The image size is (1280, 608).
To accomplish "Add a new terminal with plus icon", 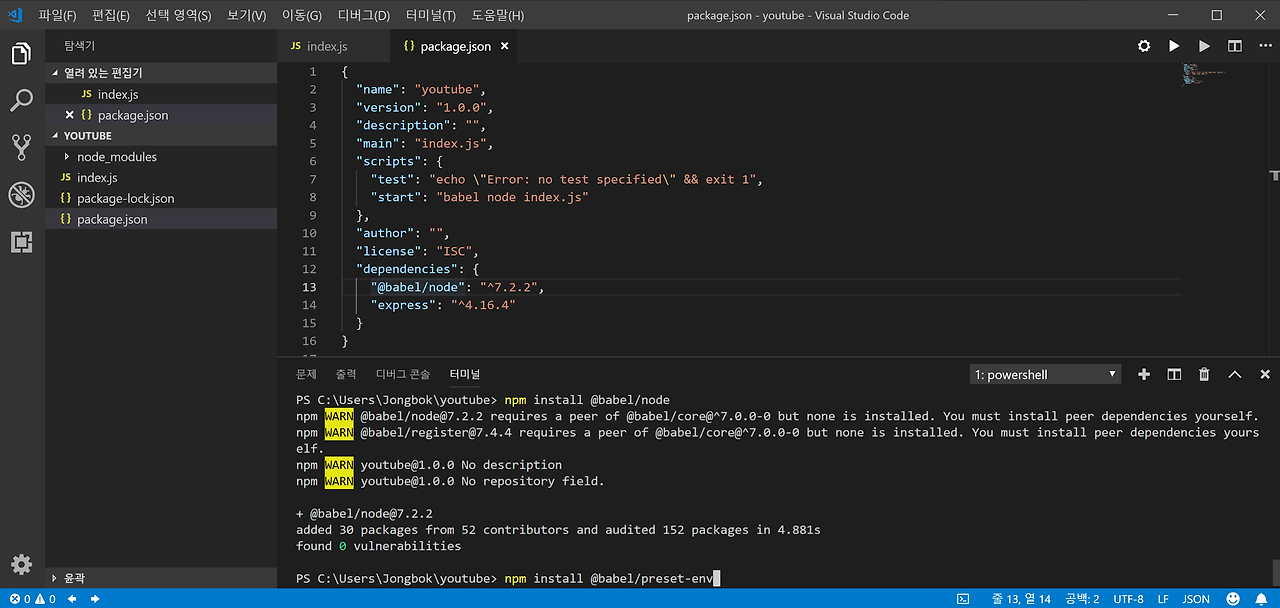I will pos(1144,374).
